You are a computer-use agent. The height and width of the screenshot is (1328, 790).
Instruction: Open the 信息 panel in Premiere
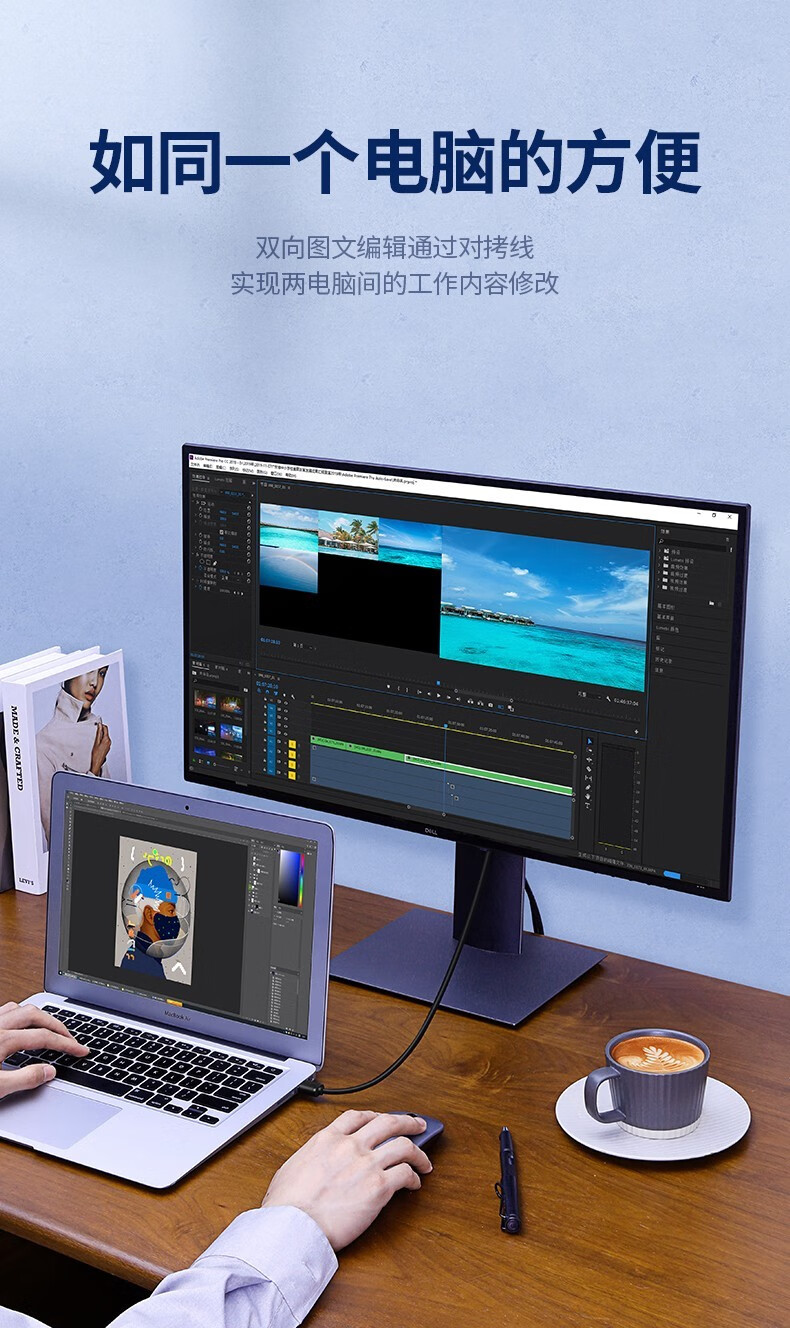coord(659,670)
